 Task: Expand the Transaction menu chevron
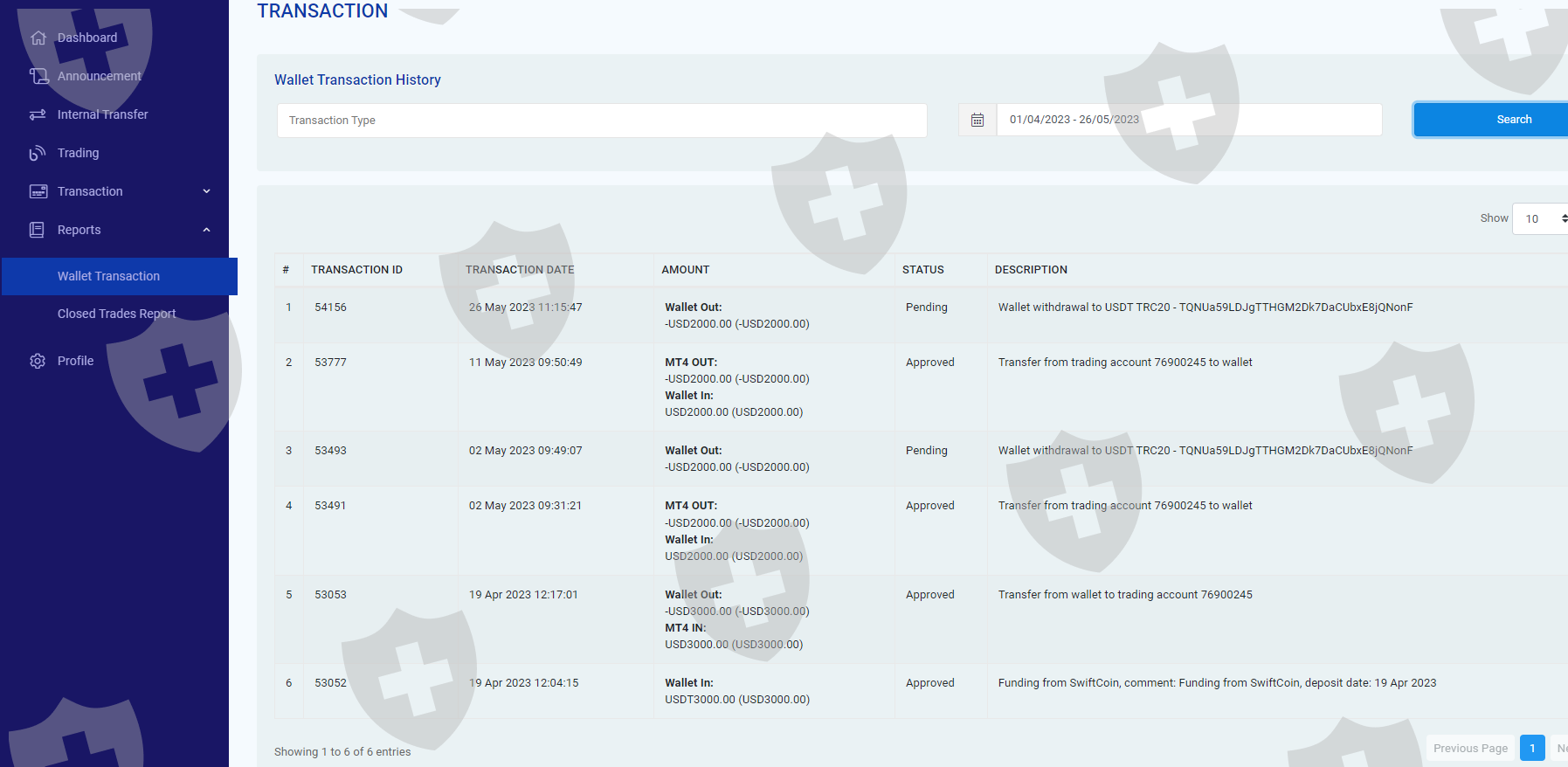point(206,191)
